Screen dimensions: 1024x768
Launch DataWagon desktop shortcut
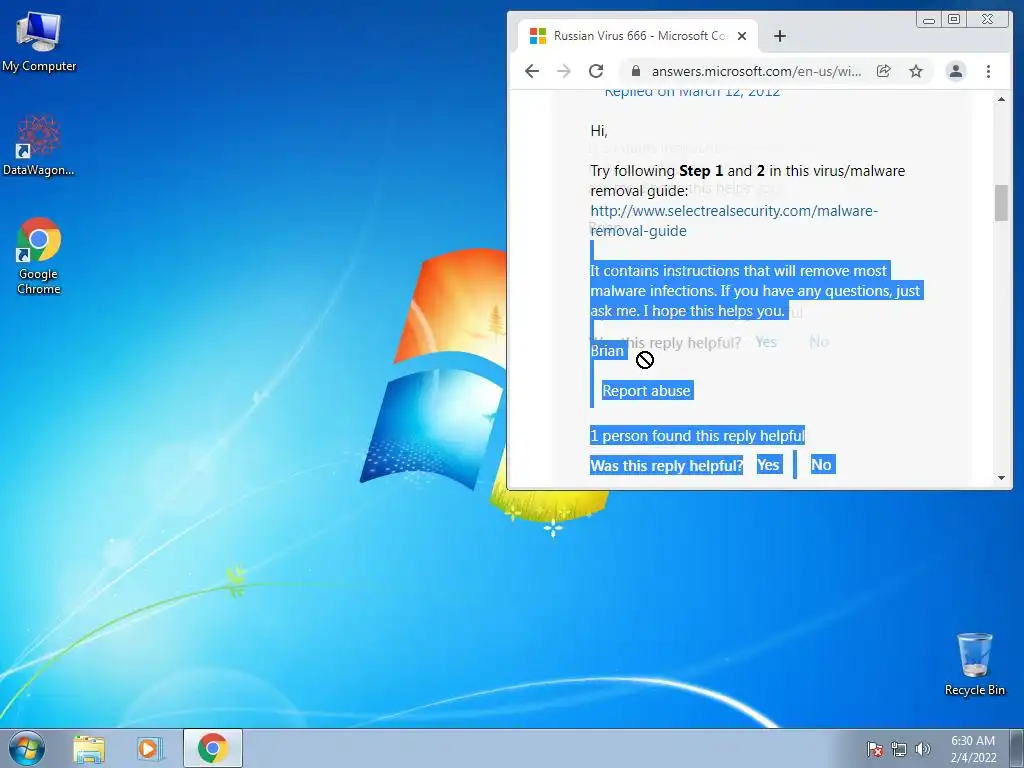pyautogui.click(x=39, y=145)
